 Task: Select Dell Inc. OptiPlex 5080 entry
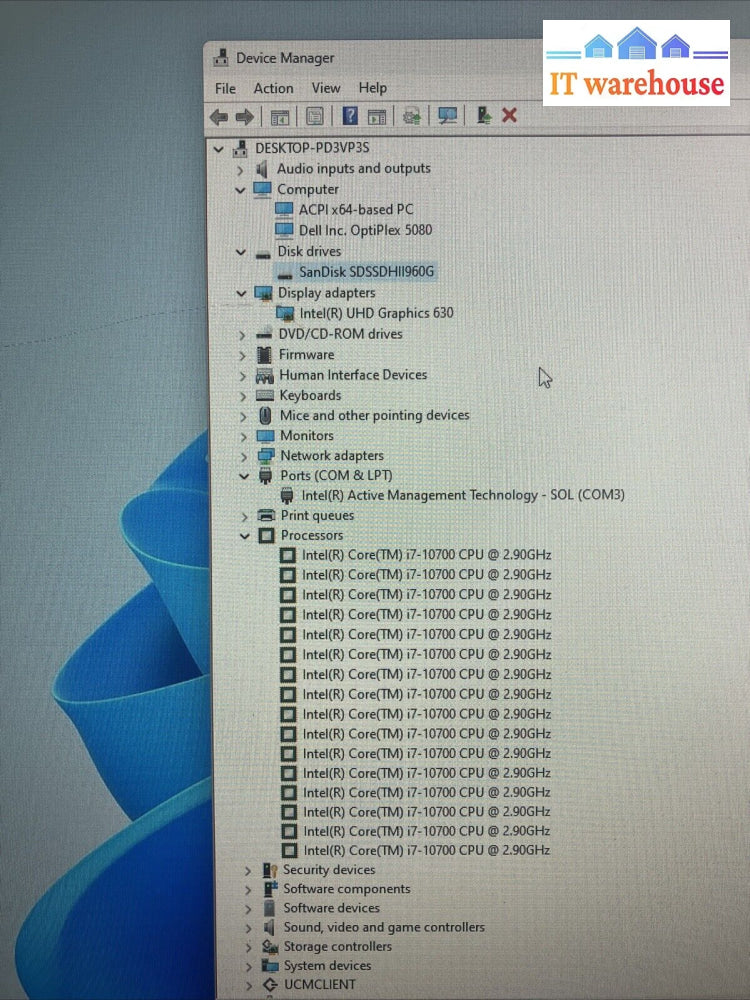365,230
